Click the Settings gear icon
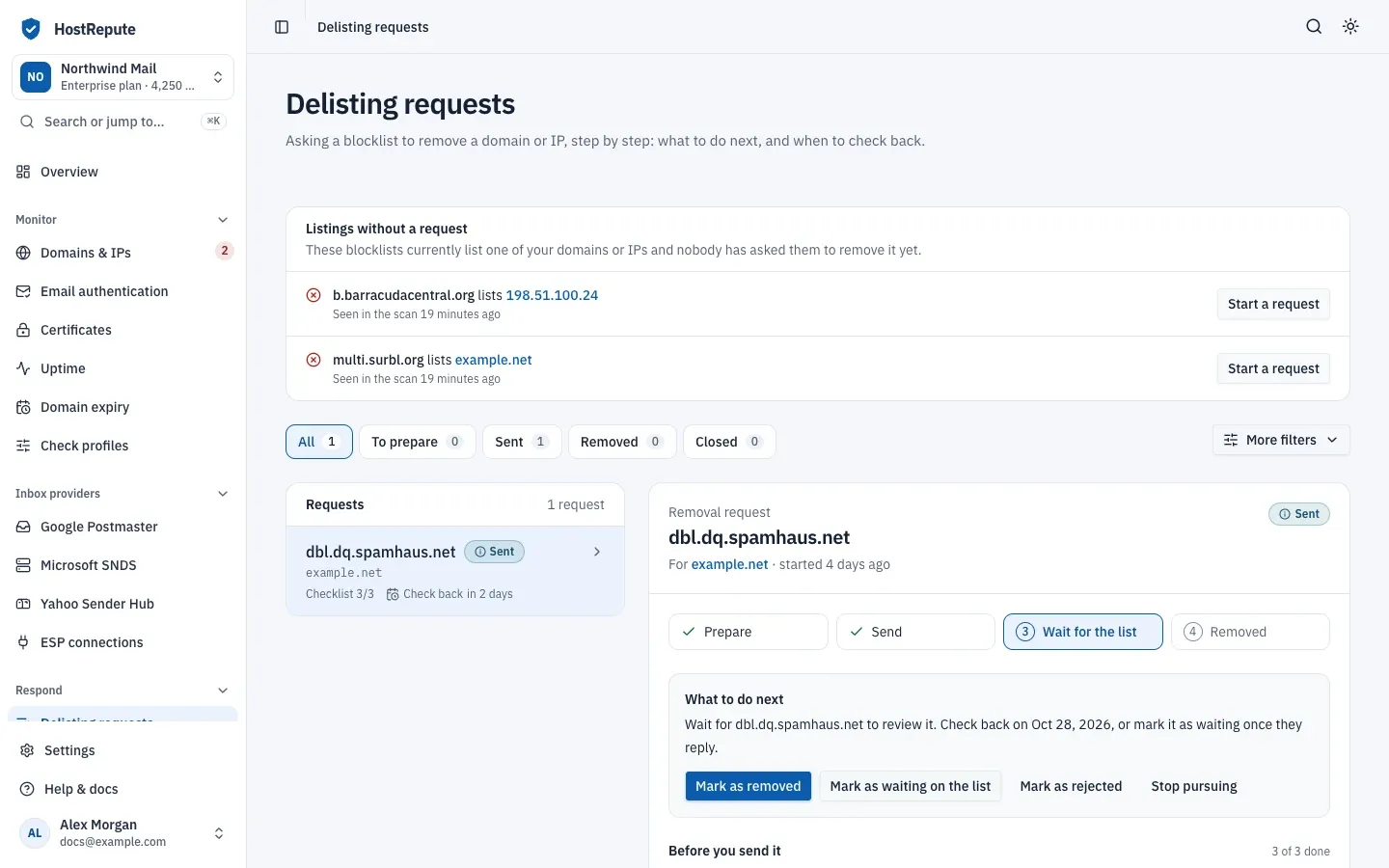This screenshot has height=868, width=1389. [28, 750]
